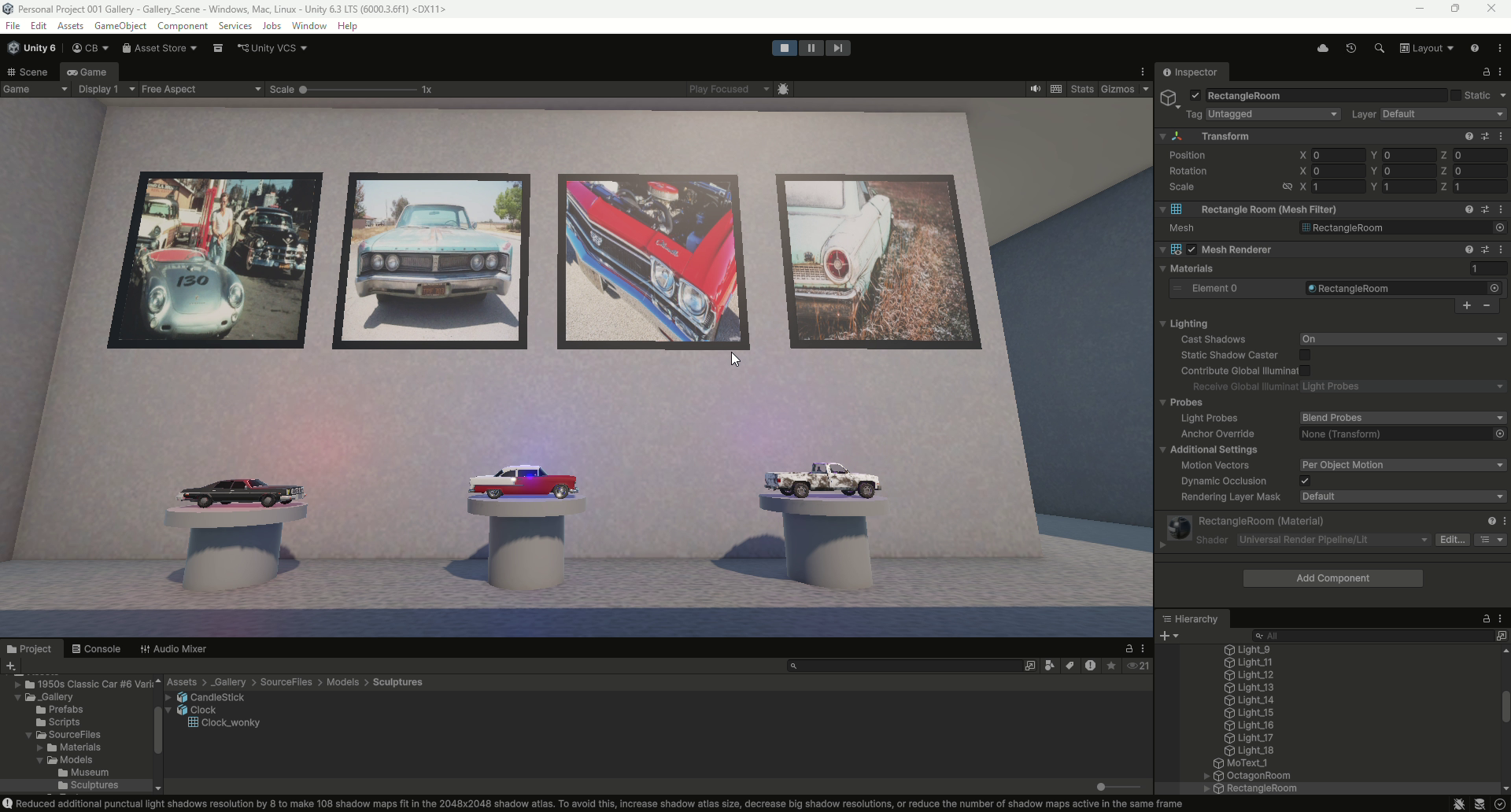This screenshot has height=812, width=1511.
Task: Disable the Mesh Renderer component checkbox
Action: click(x=1191, y=249)
